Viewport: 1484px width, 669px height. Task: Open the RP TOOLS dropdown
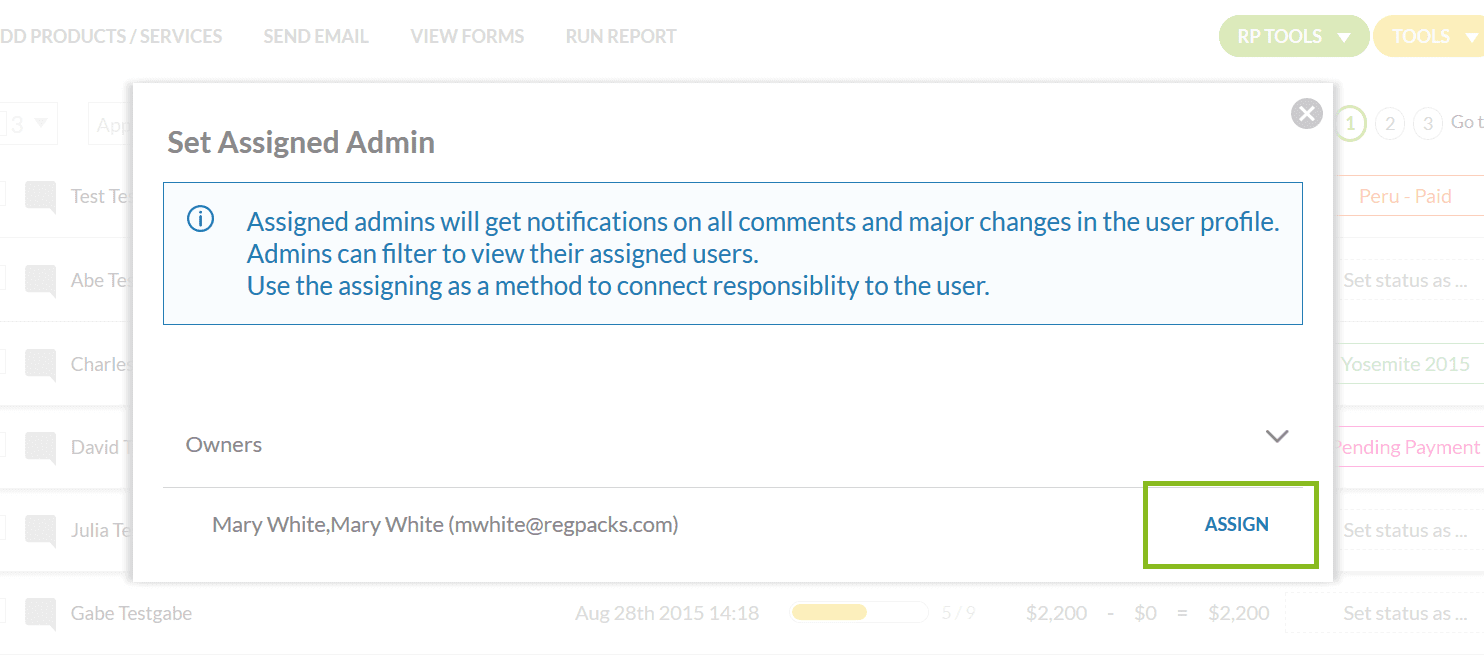pyautogui.click(x=1293, y=37)
